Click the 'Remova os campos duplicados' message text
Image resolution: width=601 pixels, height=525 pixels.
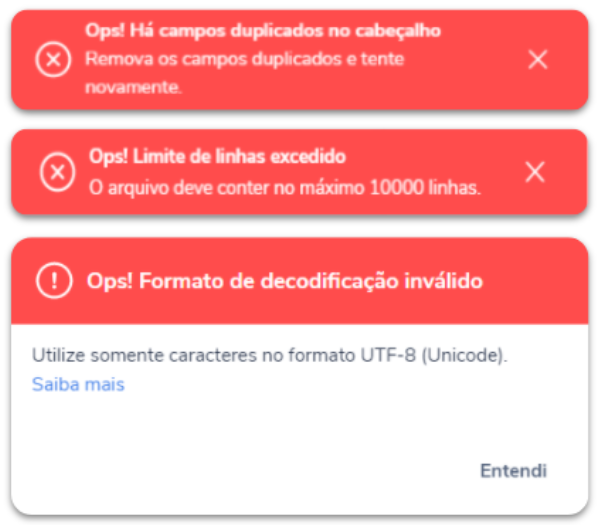click(213, 59)
